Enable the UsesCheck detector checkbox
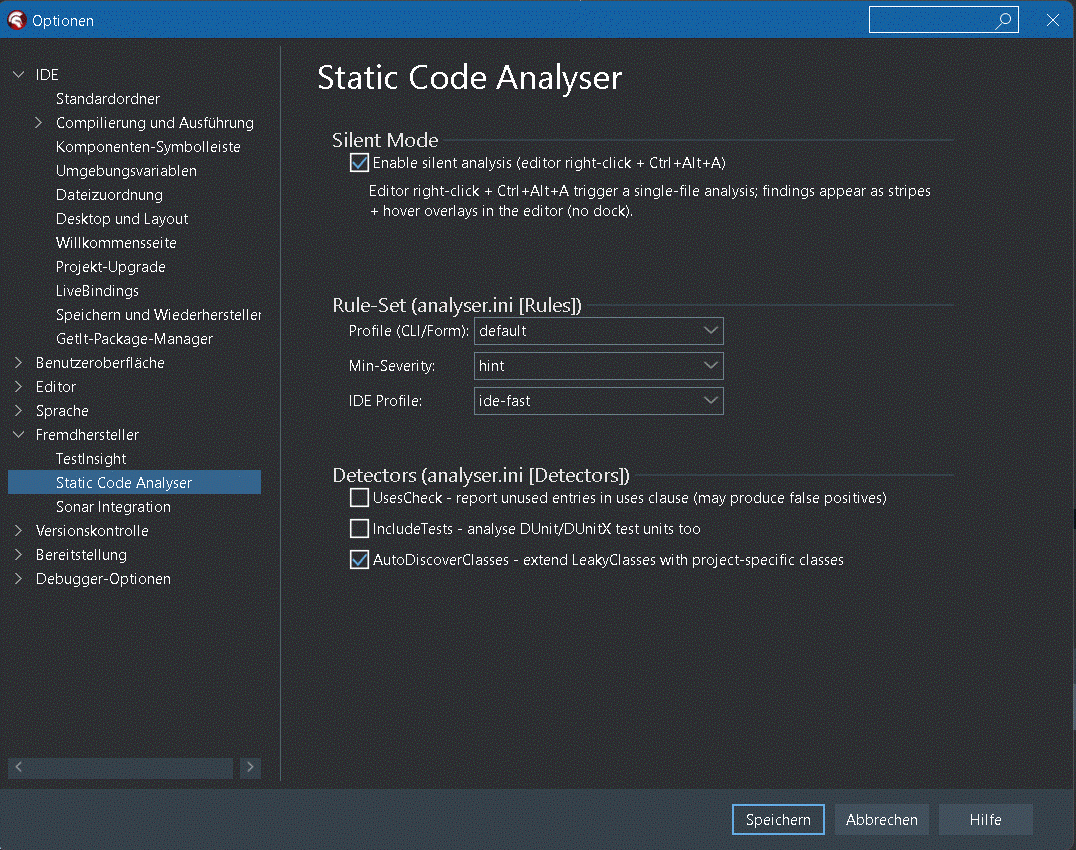 (x=359, y=497)
